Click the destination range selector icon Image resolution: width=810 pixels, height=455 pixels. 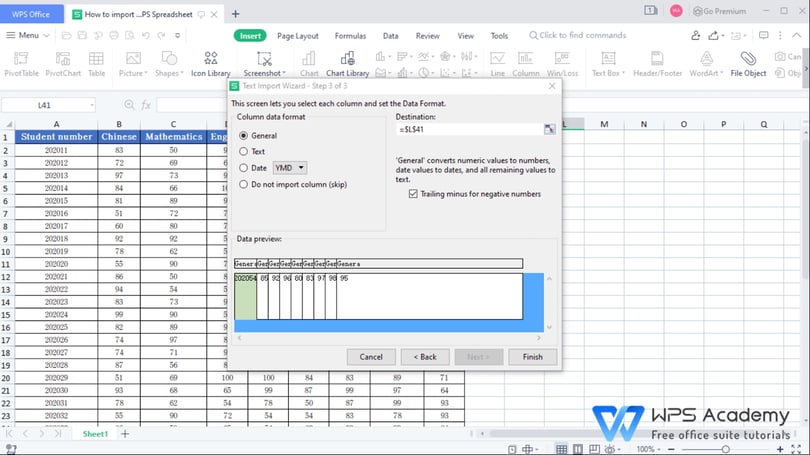pos(549,130)
